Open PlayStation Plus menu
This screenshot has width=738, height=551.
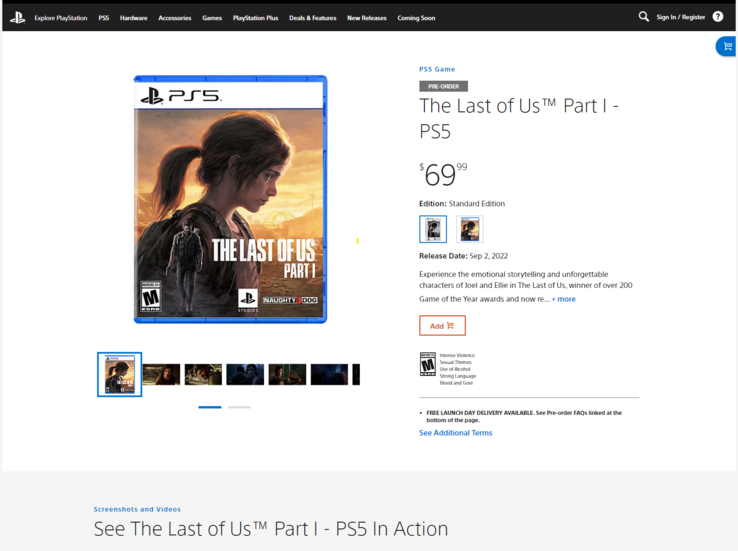(256, 18)
